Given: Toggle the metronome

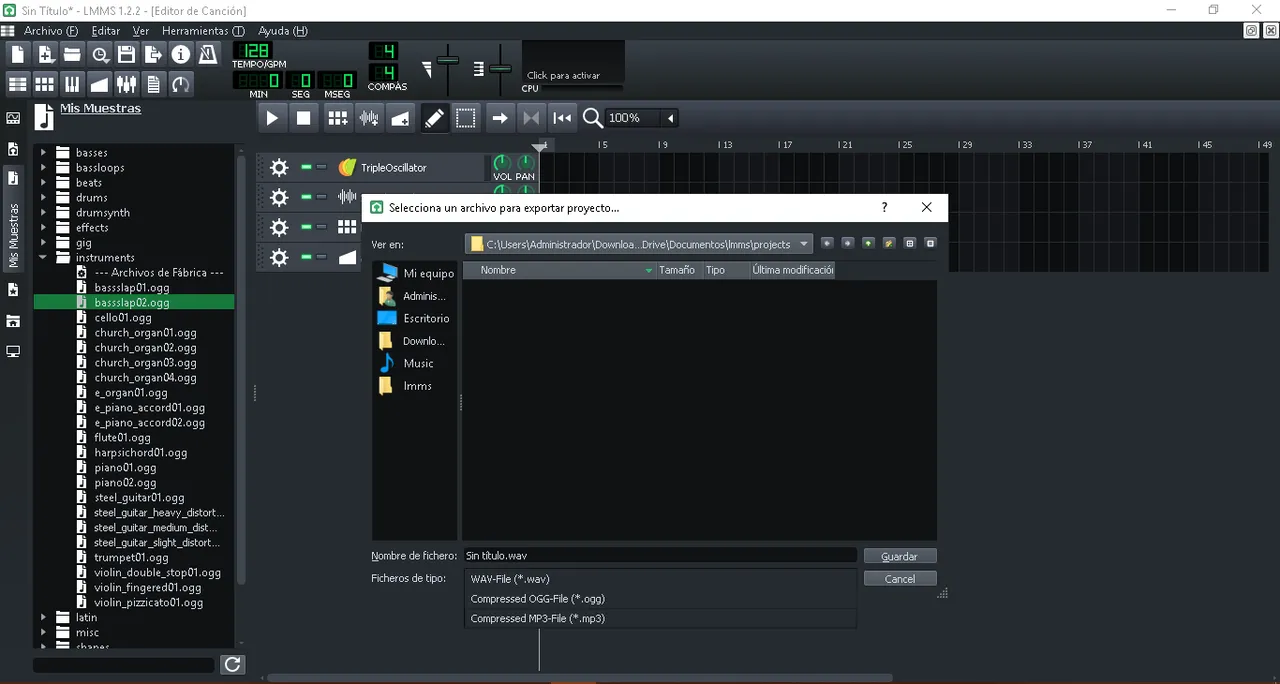Looking at the screenshot, I should [x=208, y=54].
